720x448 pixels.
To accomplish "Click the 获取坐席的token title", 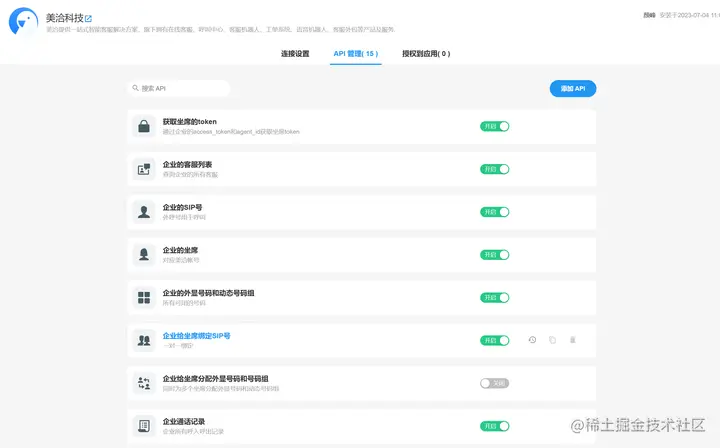I will point(190,122).
